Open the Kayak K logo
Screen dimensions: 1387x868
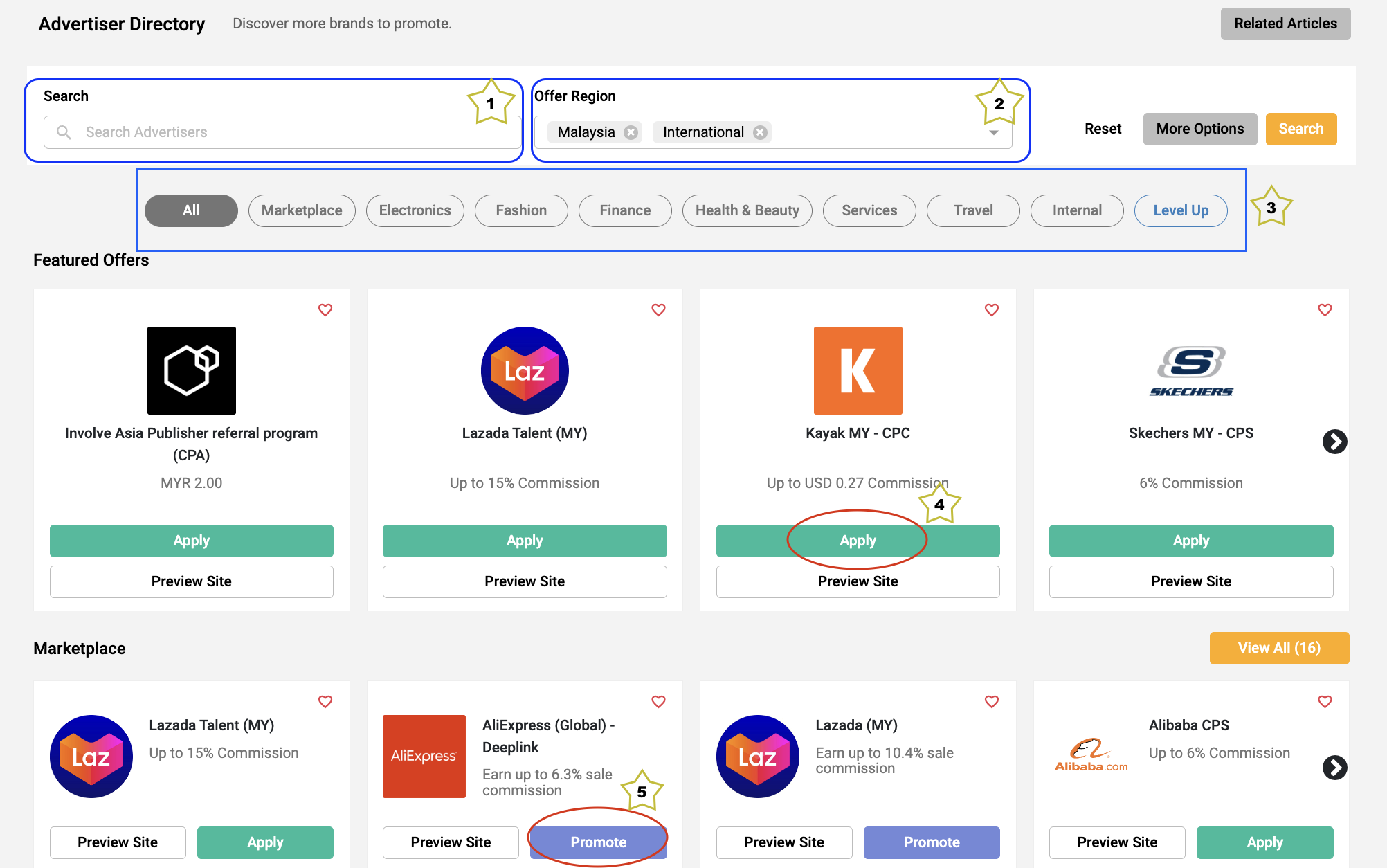click(x=858, y=370)
